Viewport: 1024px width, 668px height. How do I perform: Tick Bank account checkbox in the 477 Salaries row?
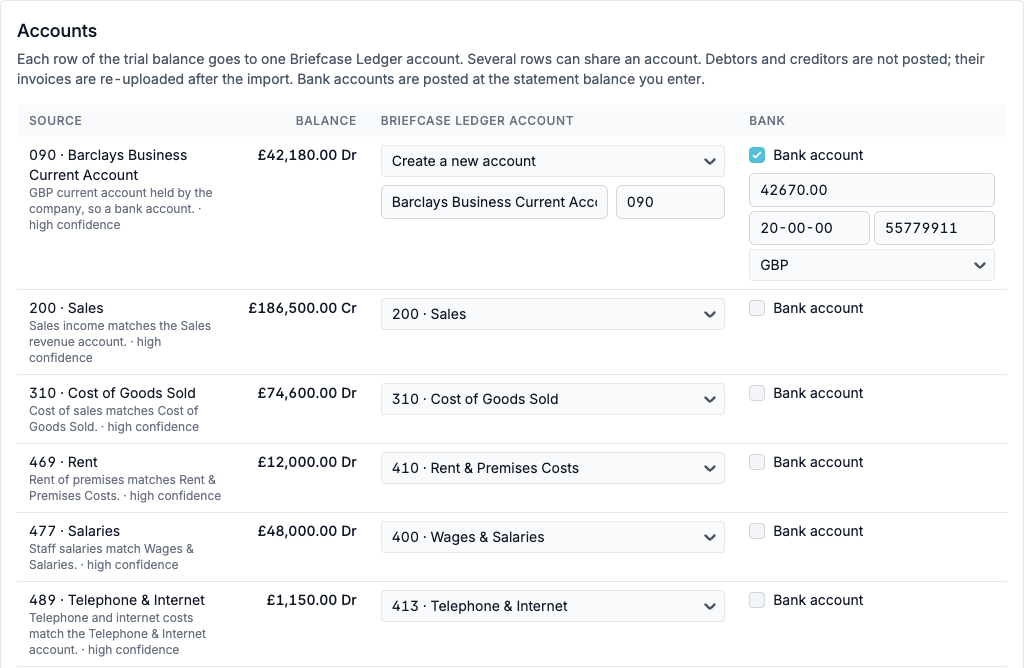pos(757,531)
